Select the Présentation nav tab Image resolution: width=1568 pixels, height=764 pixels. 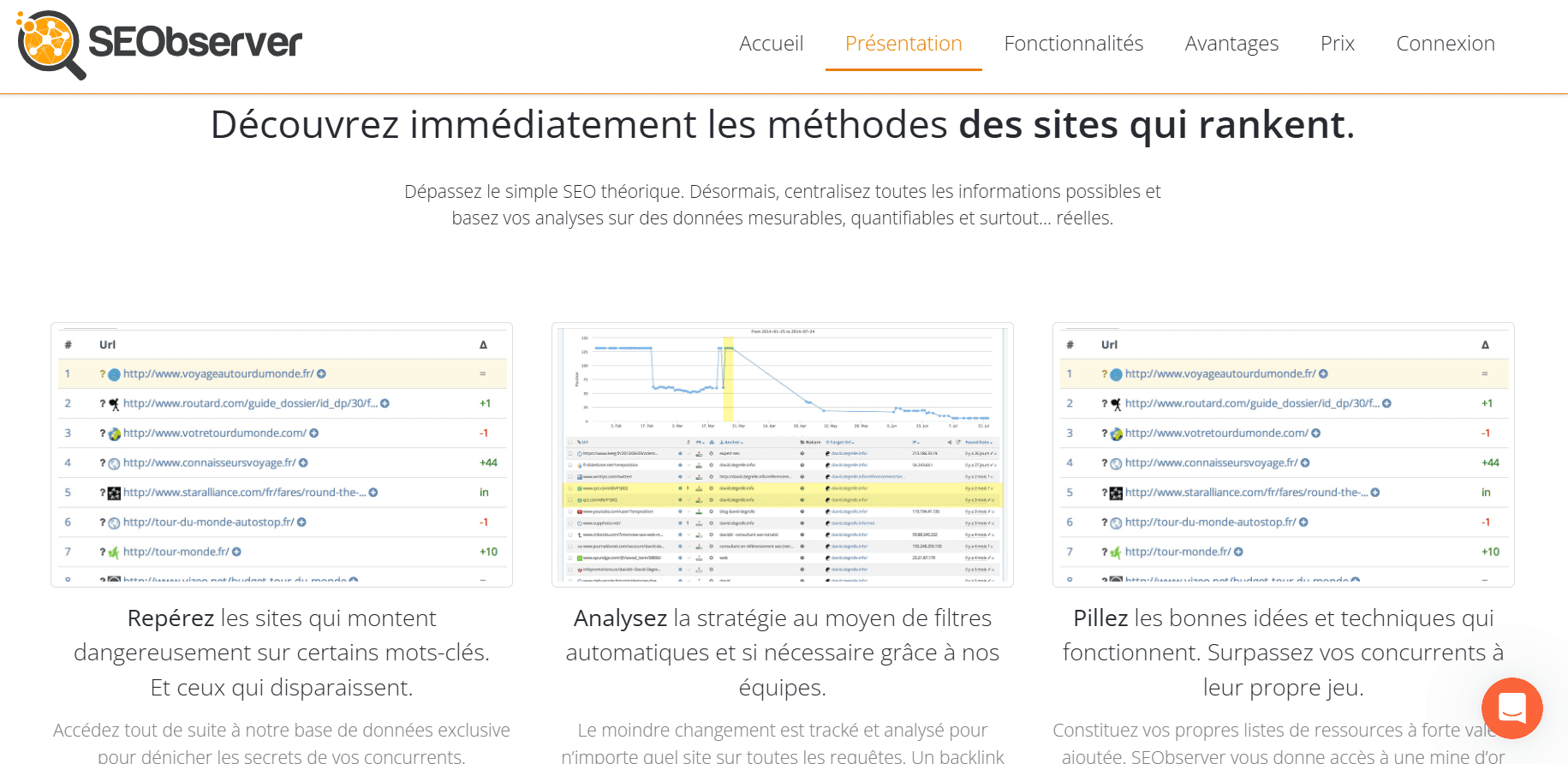pos(903,44)
